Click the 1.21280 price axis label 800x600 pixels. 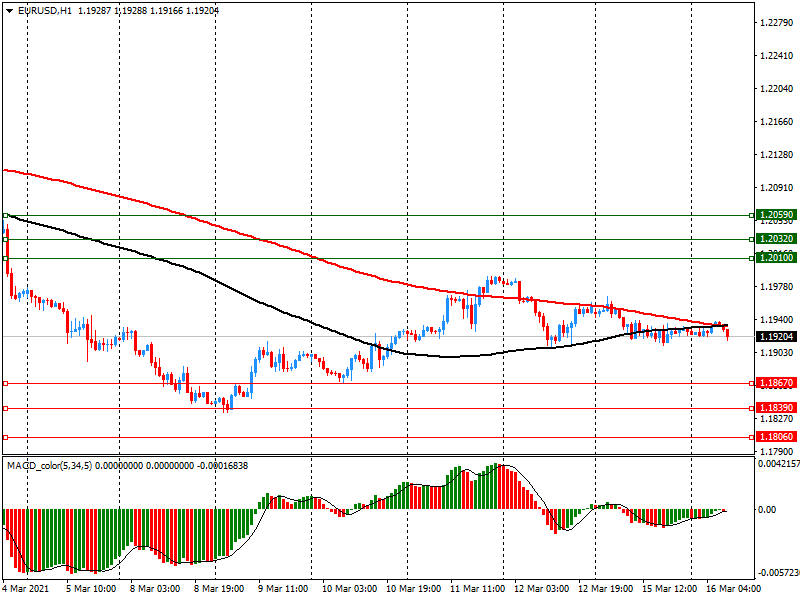(x=777, y=155)
